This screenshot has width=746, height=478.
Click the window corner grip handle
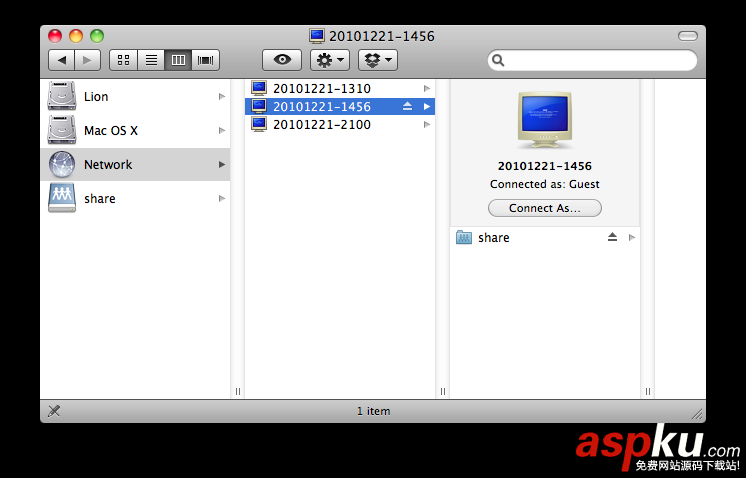coord(697,414)
